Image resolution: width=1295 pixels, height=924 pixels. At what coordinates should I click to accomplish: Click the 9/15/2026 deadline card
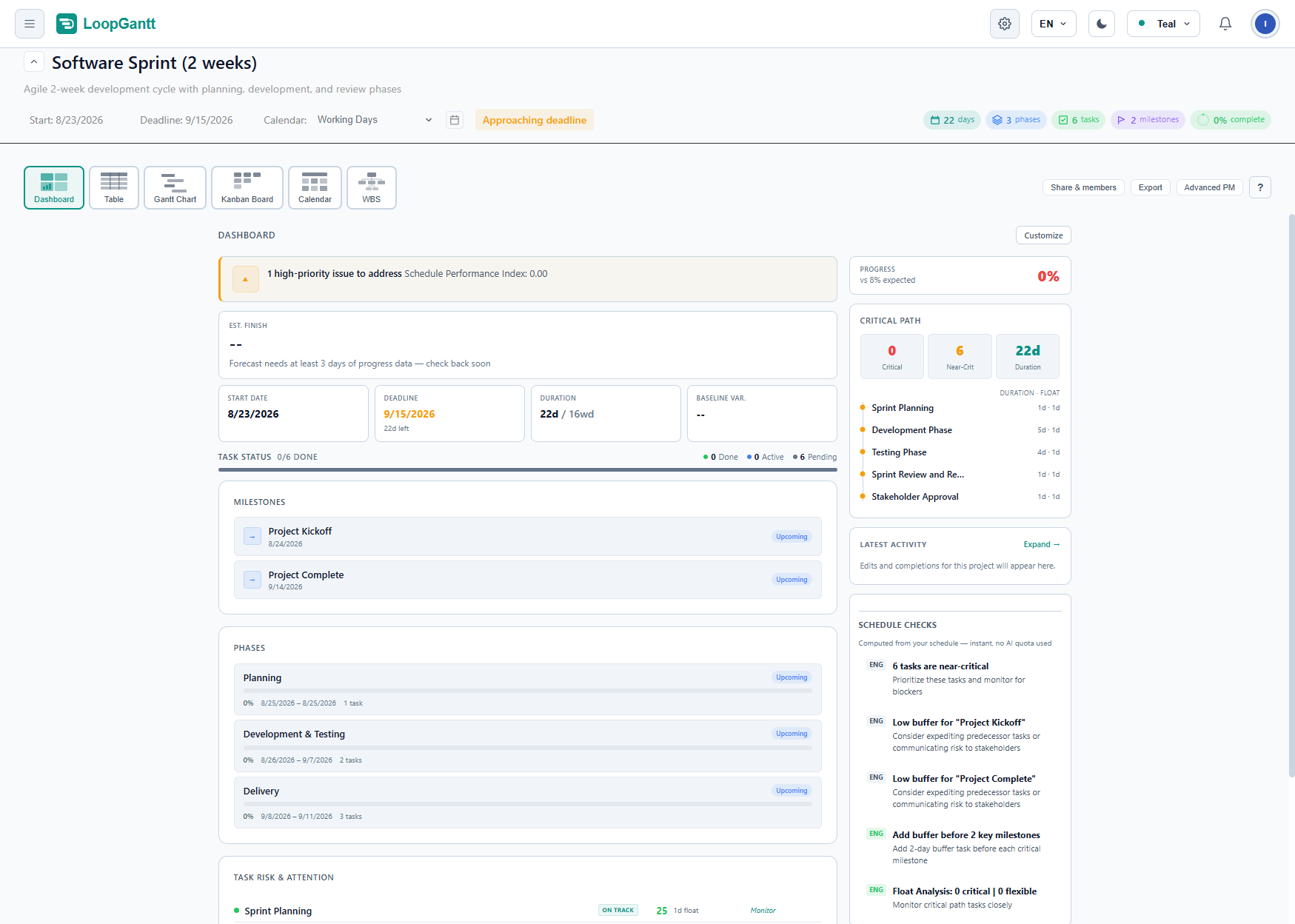pyautogui.click(x=449, y=413)
